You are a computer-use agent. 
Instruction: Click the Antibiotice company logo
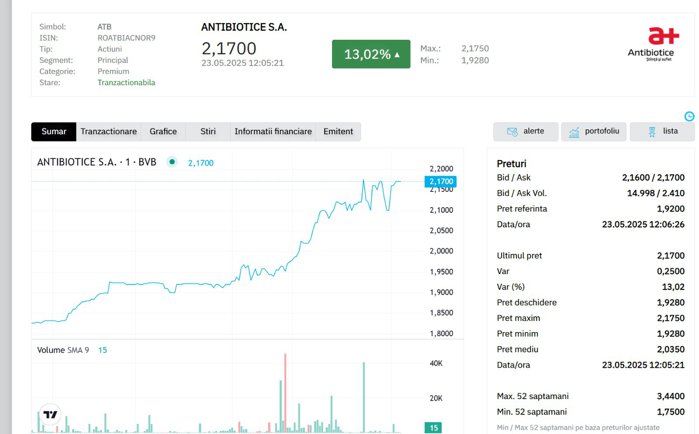pyautogui.click(x=653, y=44)
